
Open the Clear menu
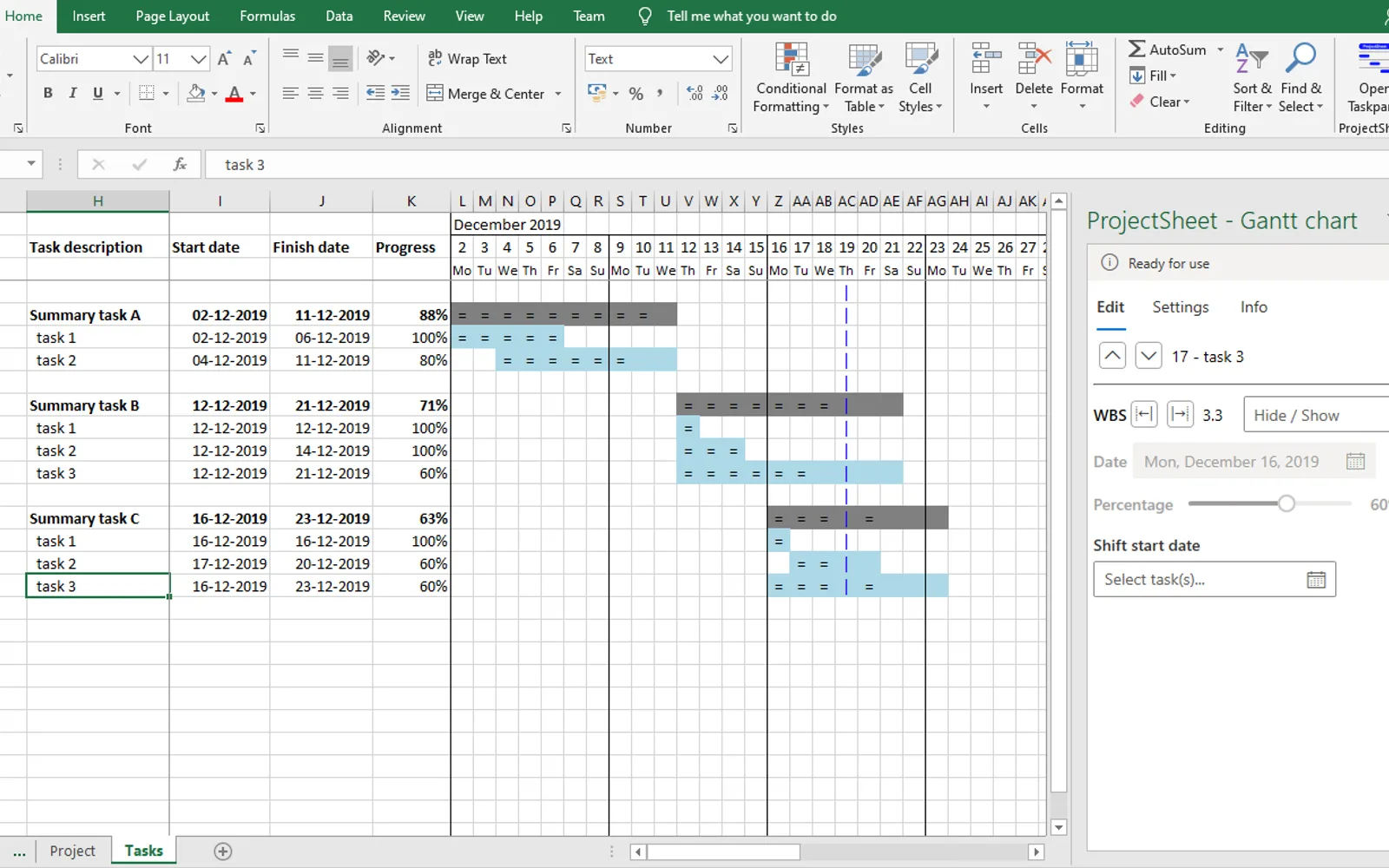1161,102
